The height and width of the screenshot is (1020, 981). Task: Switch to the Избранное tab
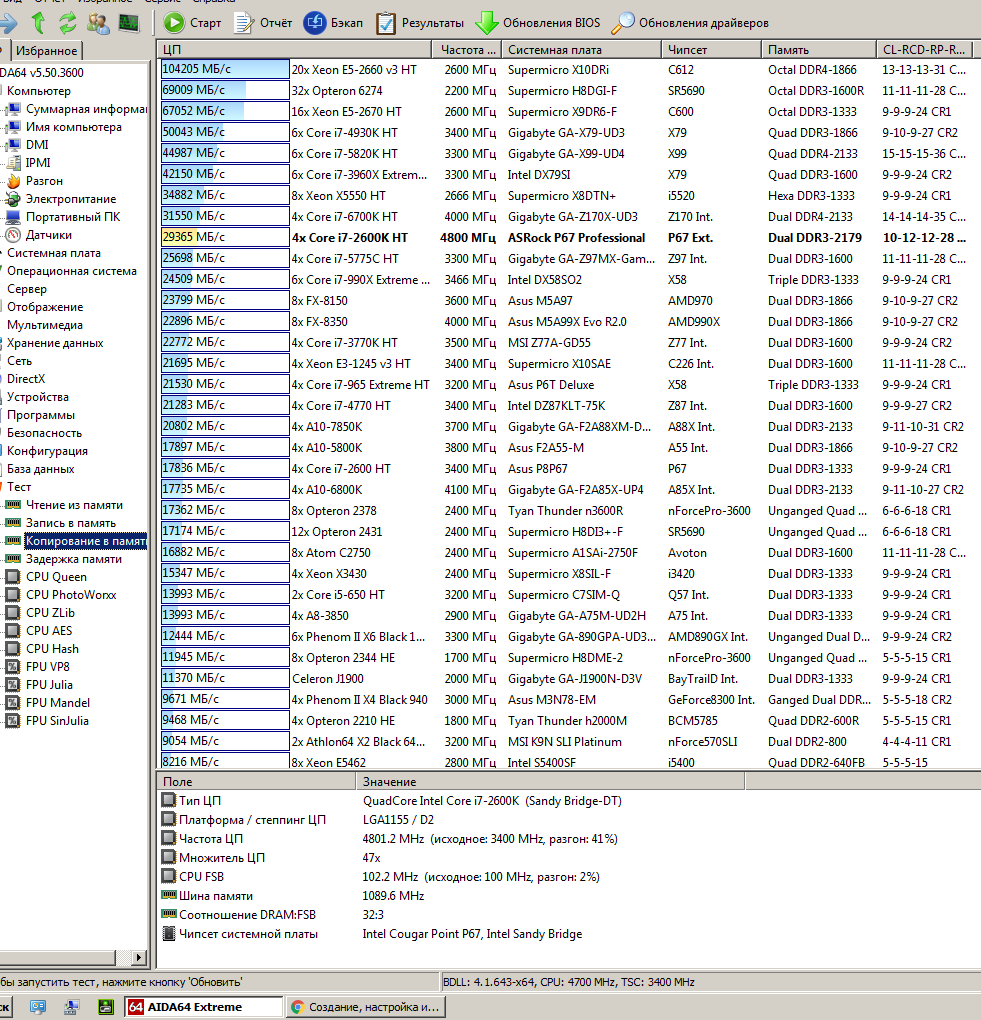click(46, 51)
